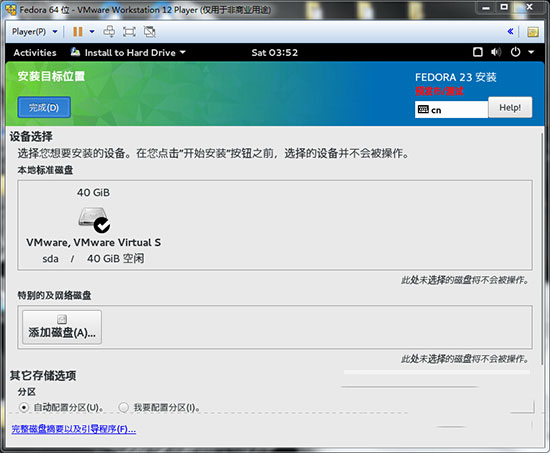The image size is (550, 453).
Task: Click the 添加磁盘(A)... add disk button
Action: pyautogui.click(x=62, y=327)
